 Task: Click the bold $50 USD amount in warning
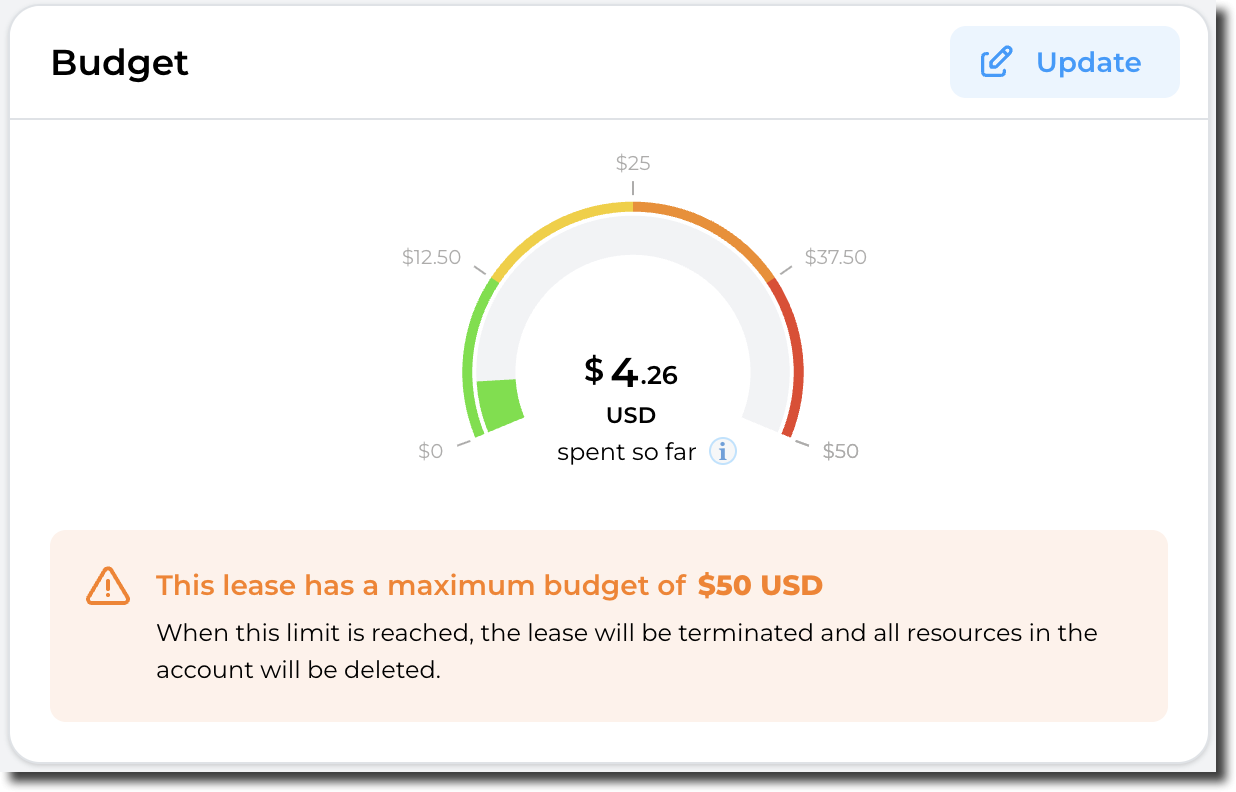760,585
